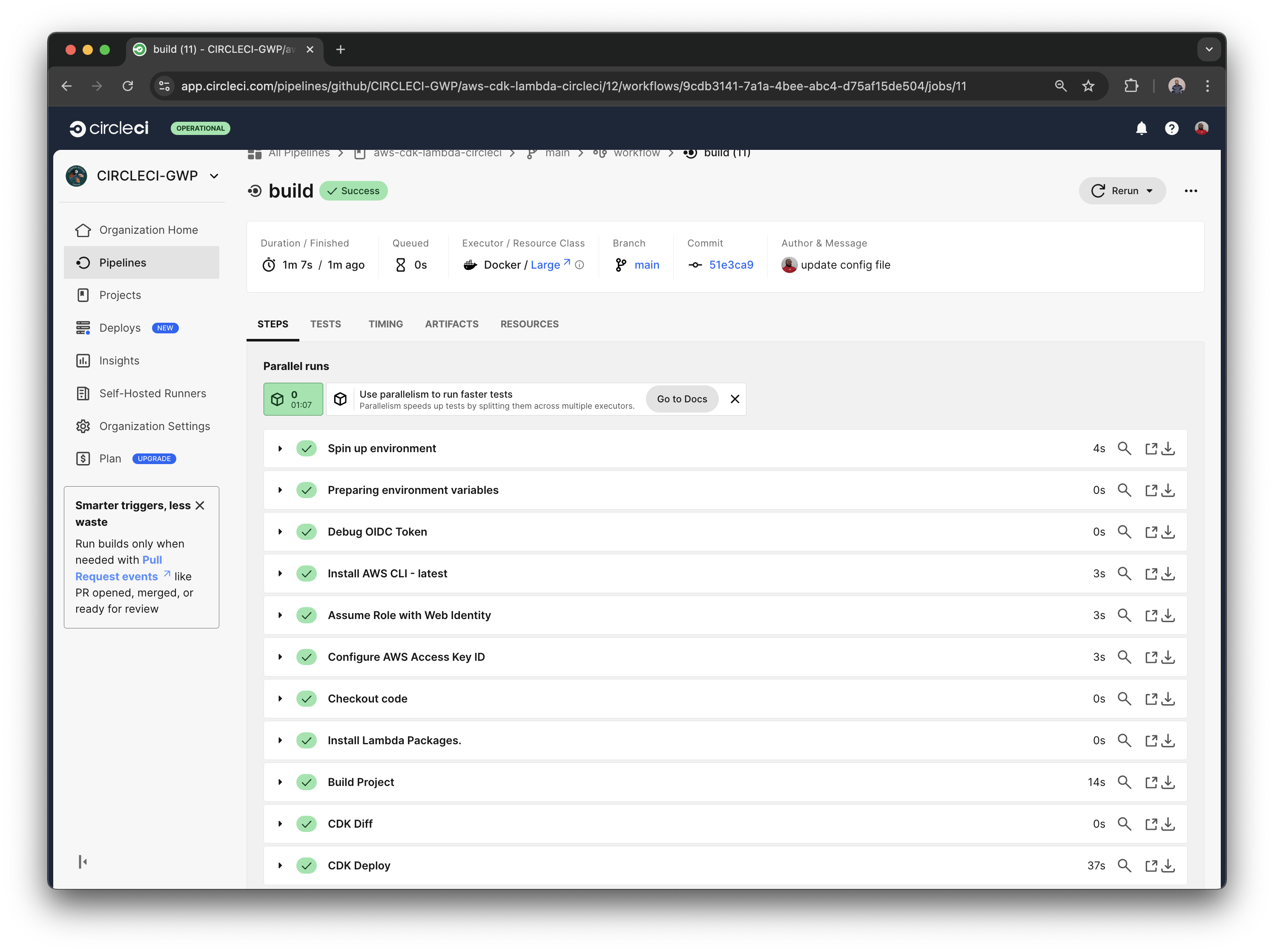
Task: Select Projects in the sidebar
Action: (121, 294)
